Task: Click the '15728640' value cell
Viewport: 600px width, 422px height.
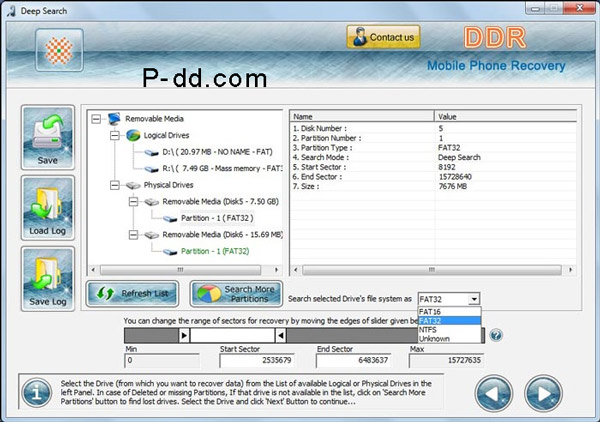Action: [455, 177]
